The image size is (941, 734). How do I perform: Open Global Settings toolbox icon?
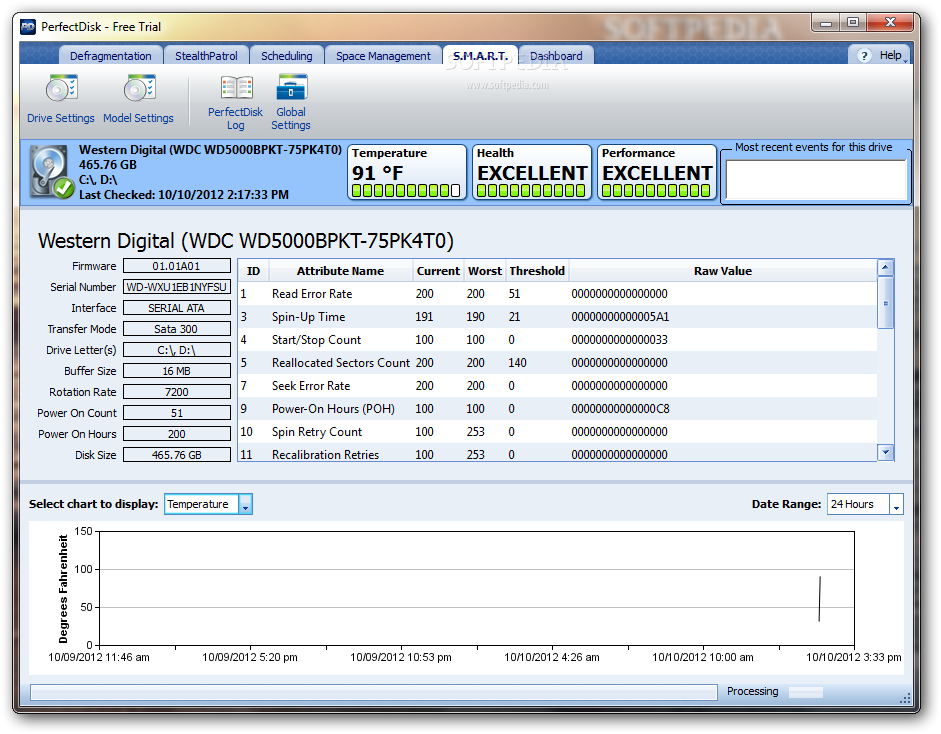click(292, 88)
